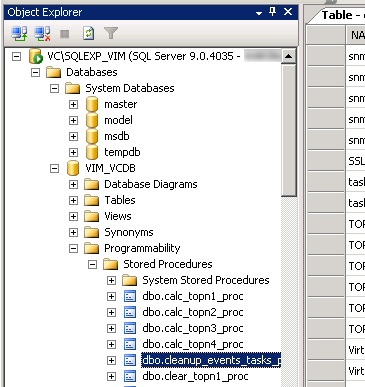Select the tempdb database label

tap(122, 152)
